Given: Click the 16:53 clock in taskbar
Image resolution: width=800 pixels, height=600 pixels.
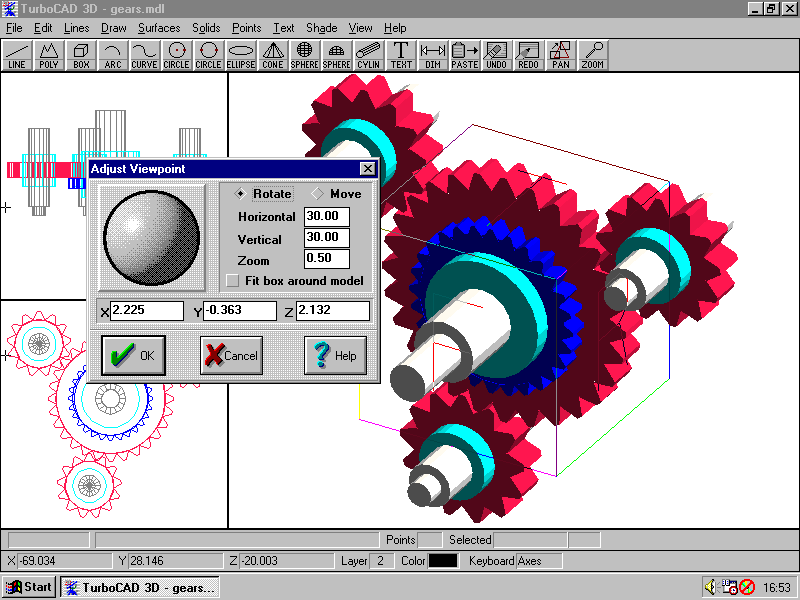Looking at the screenshot, I should (777, 588).
